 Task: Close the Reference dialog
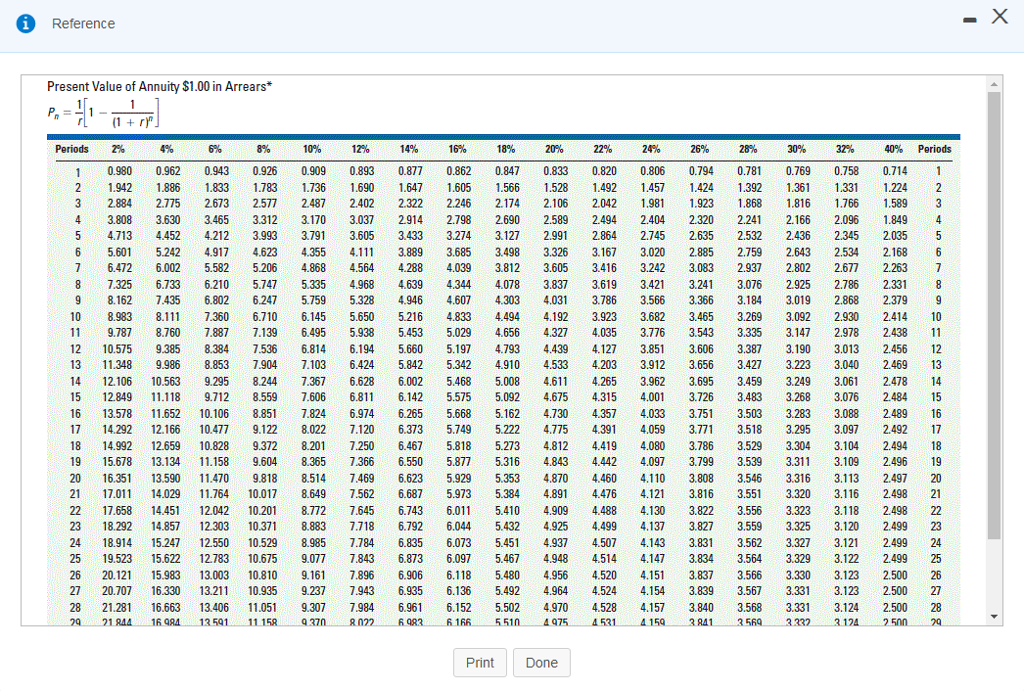point(998,16)
